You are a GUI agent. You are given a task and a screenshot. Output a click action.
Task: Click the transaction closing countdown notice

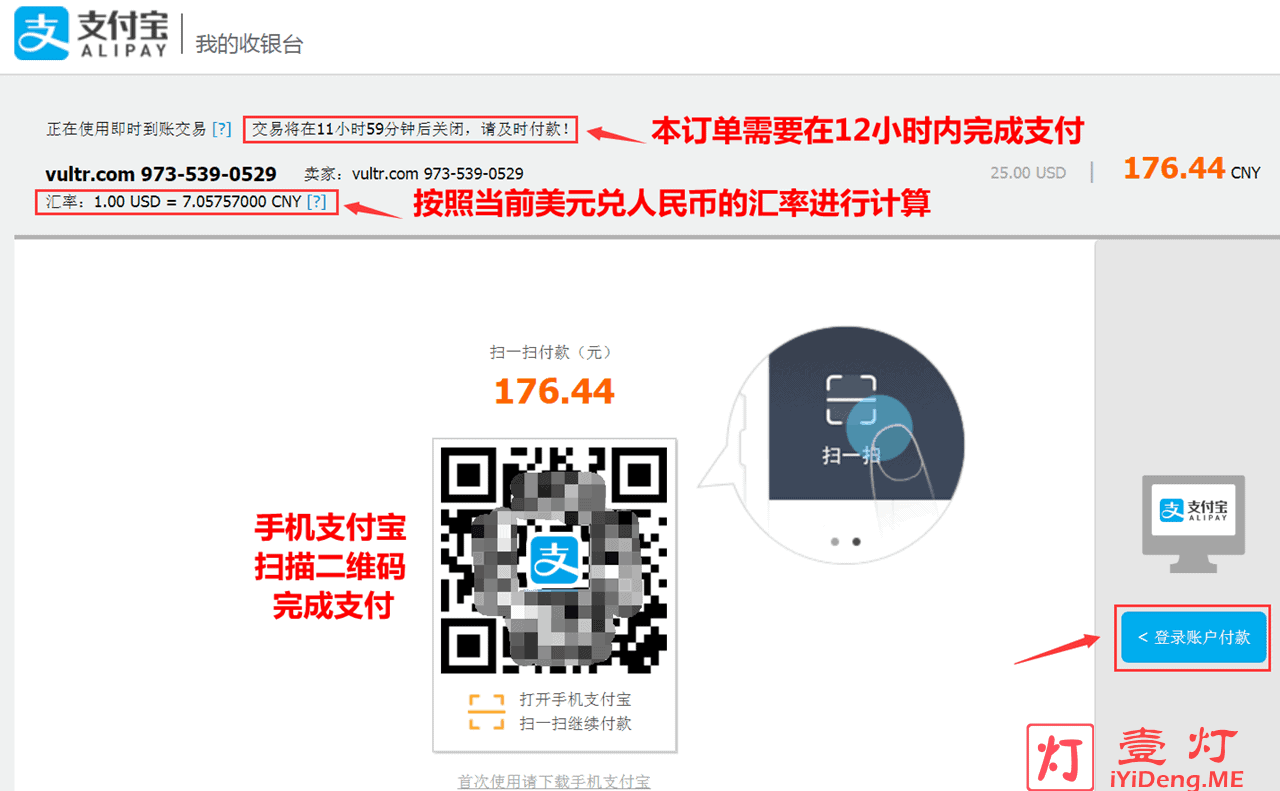pyautogui.click(x=411, y=128)
